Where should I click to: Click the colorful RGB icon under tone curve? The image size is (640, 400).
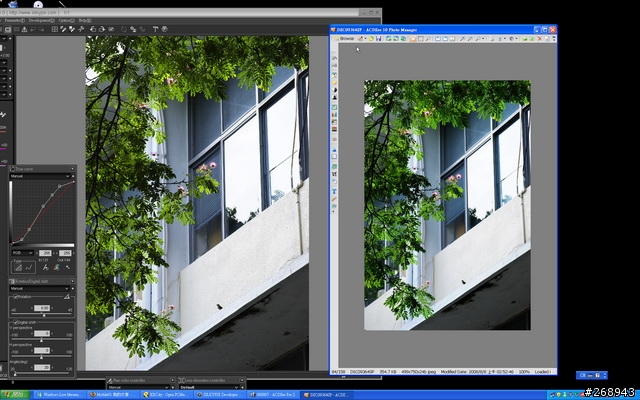(56, 268)
